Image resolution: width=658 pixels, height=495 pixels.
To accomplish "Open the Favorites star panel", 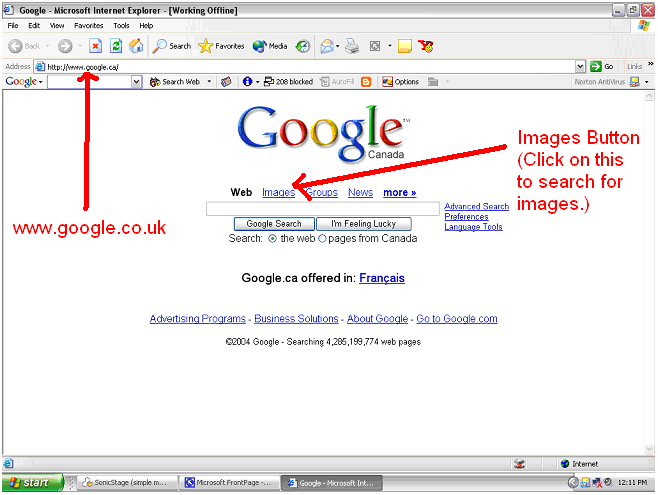I will pyautogui.click(x=221, y=46).
